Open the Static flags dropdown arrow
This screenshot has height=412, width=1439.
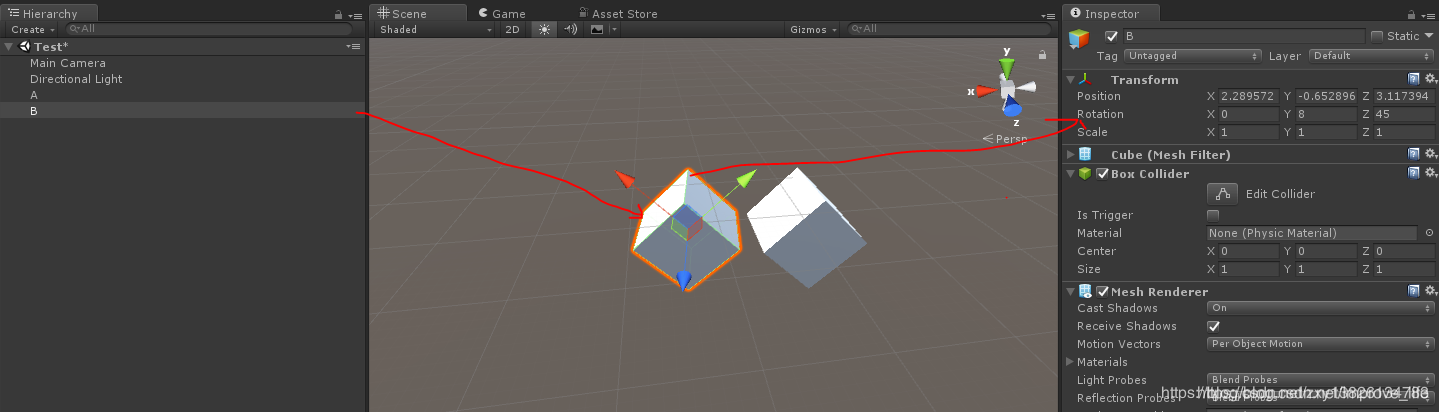click(1429, 36)
